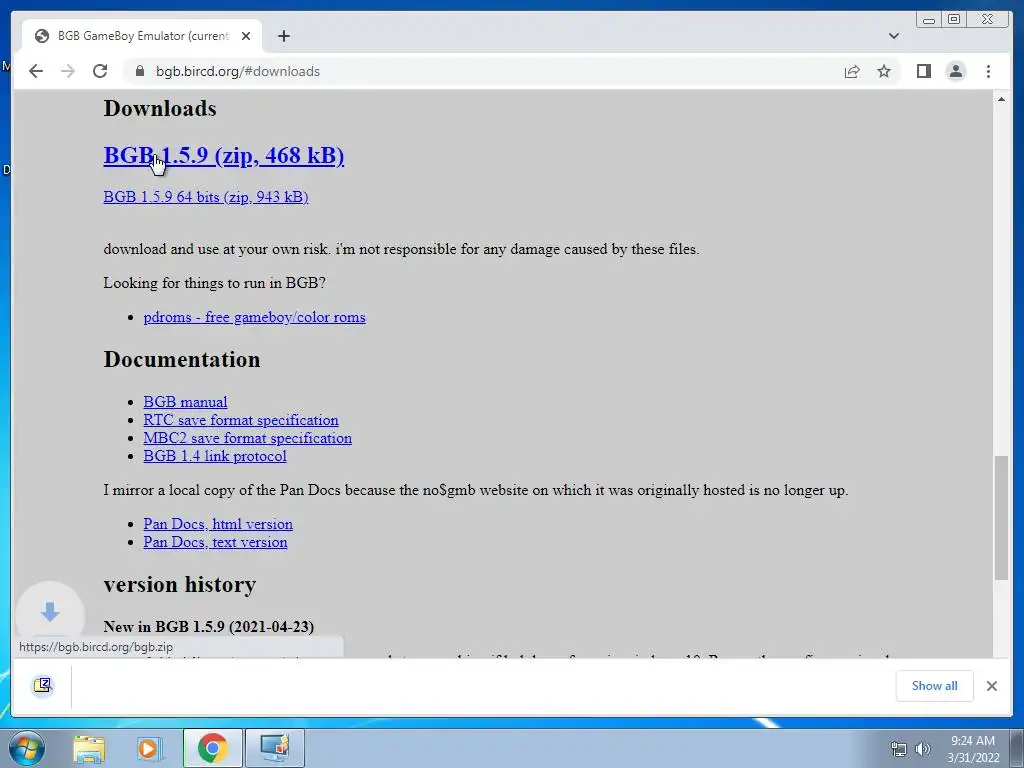Click the network tray icon
The height and width of the screenshot is (768, 1024).
tap(899, 749)
